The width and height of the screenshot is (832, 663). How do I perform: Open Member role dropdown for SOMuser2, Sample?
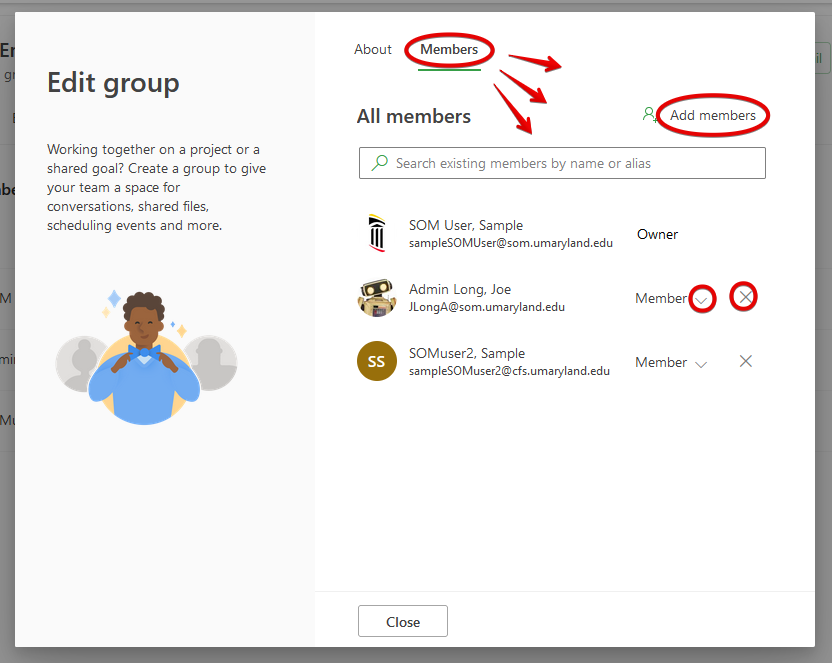tap(700, 363)
